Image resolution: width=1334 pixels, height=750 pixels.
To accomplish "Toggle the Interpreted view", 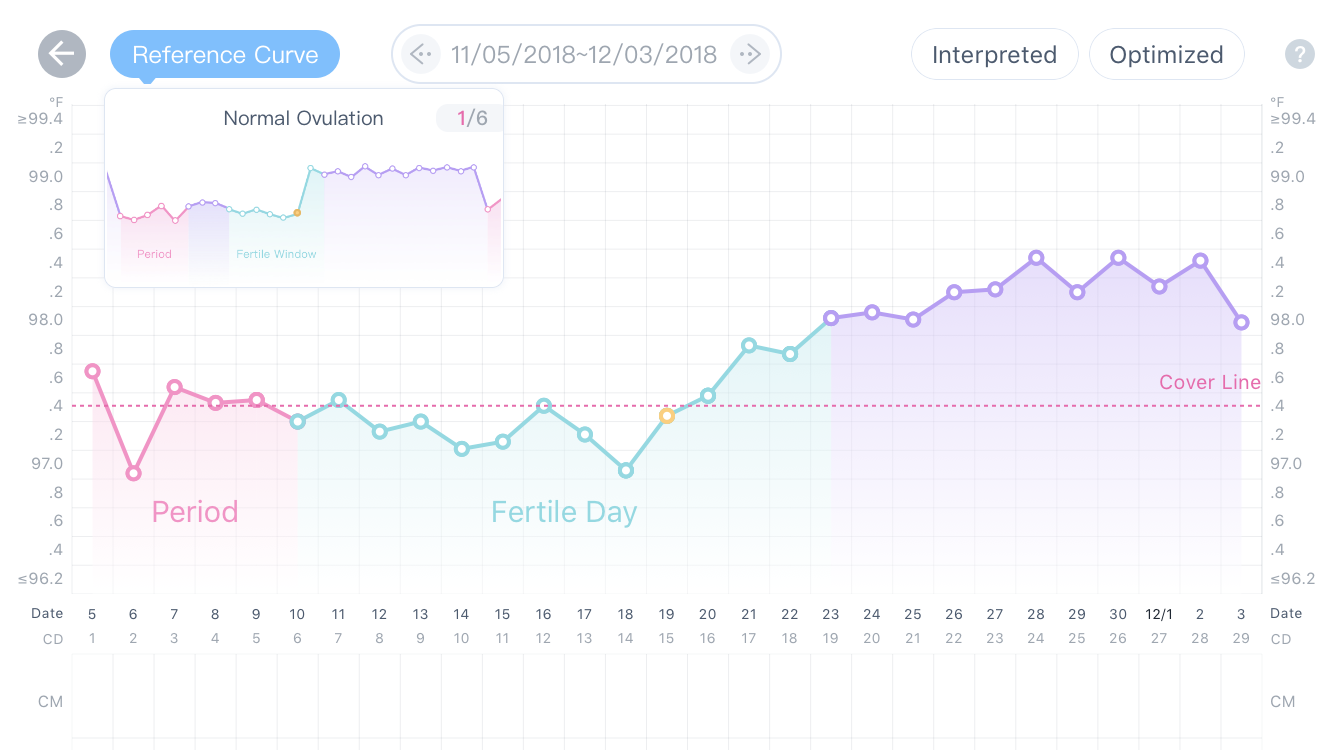I will 994,54.
